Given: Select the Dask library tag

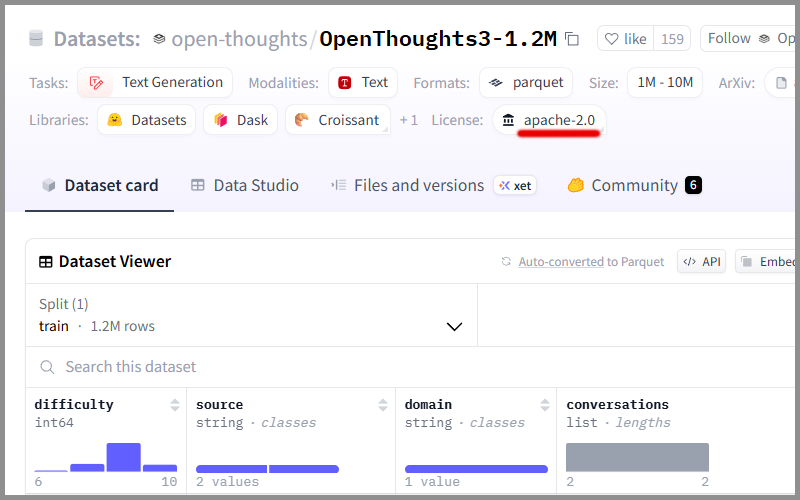Looking at the screenshot, I should click(x=240, y=120).
